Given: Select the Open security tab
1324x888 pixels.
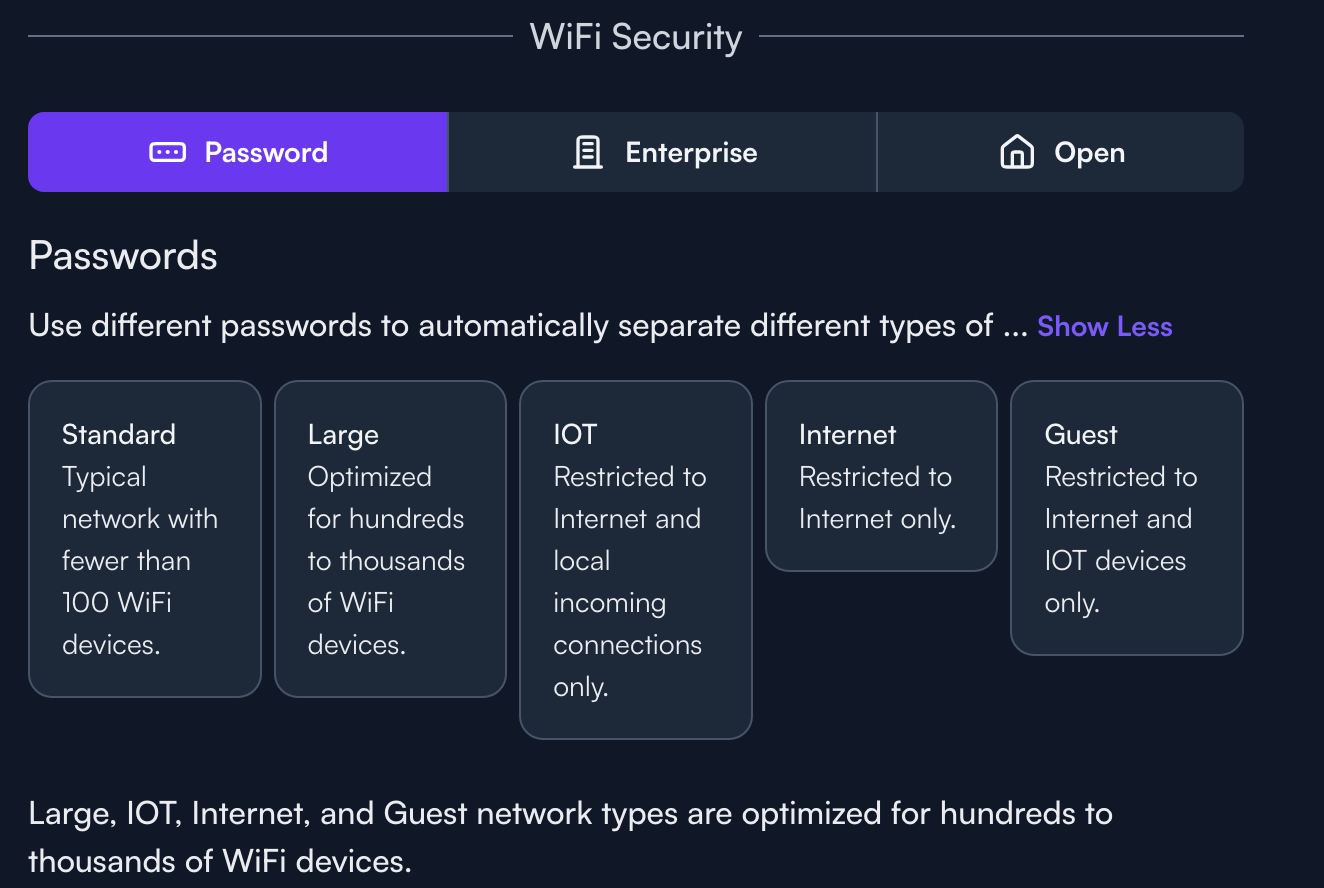Looking at the screenshot, I should pos(1061,152).
